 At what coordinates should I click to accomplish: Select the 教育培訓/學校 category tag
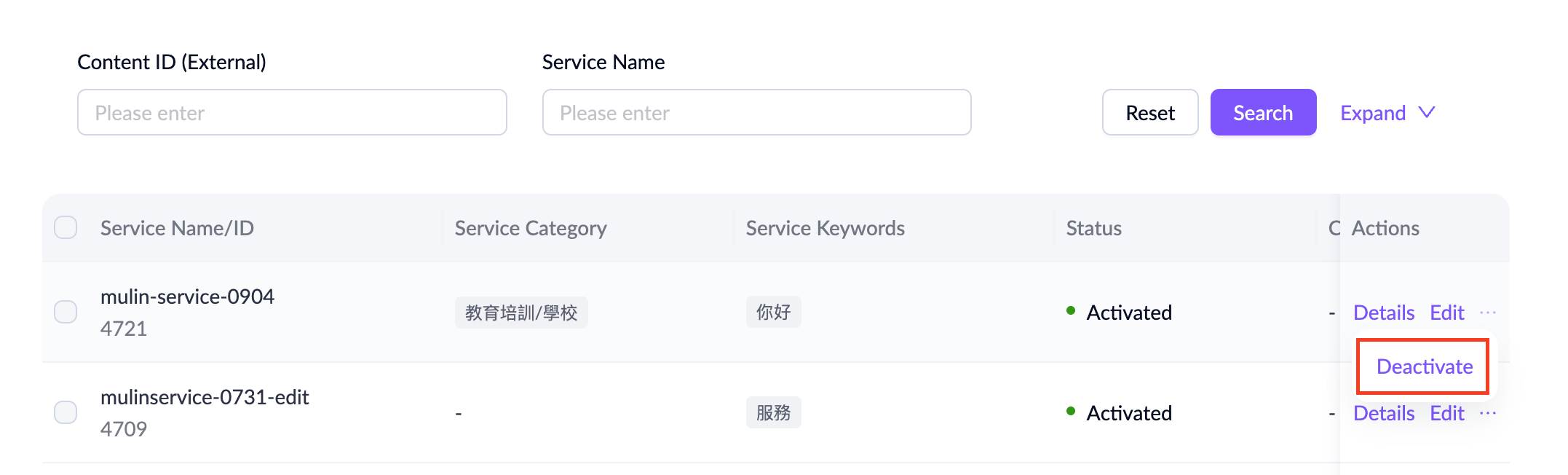tap(521, 312)
